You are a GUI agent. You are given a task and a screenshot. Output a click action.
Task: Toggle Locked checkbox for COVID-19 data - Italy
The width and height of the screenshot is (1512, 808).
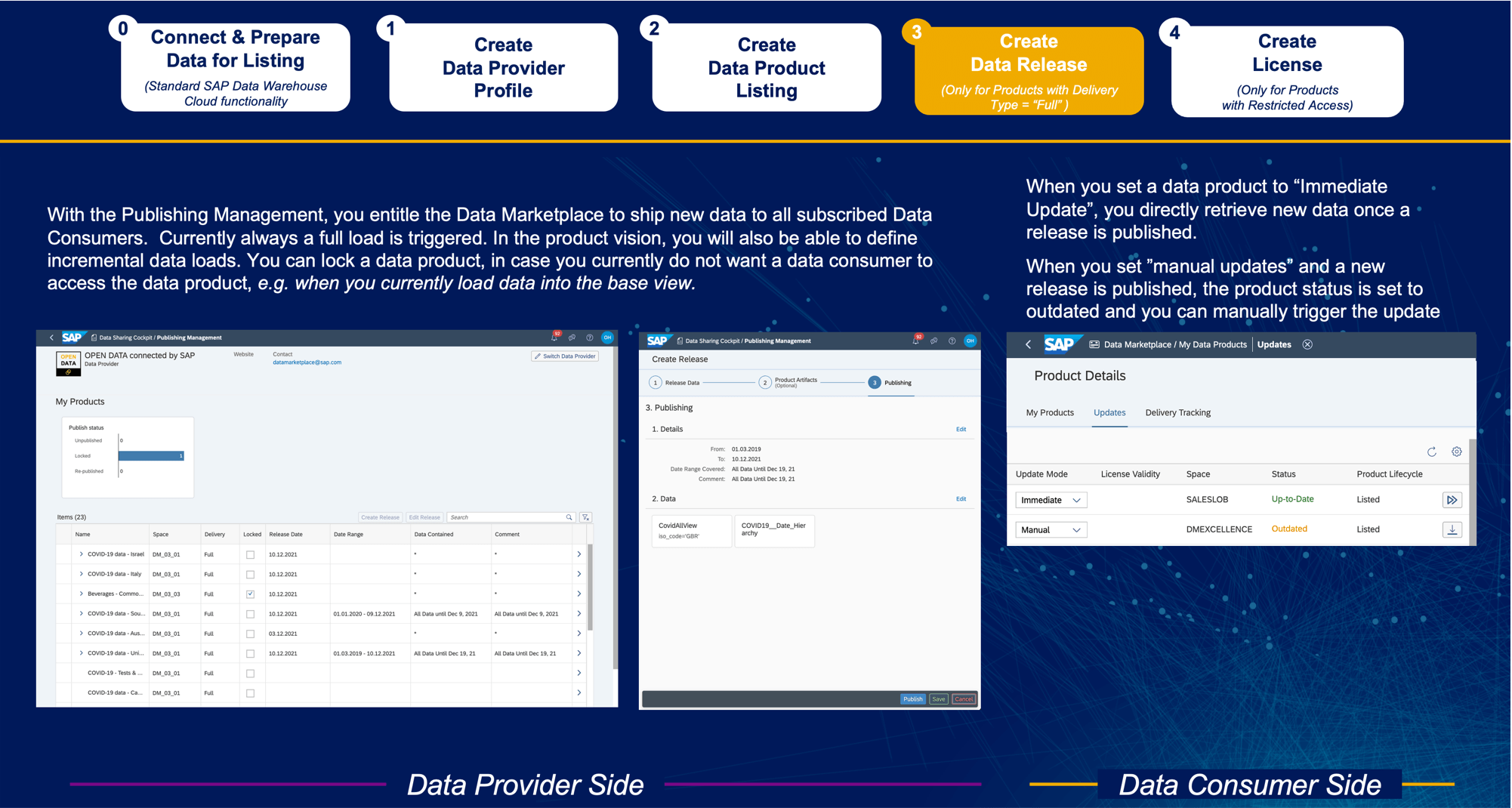[251, 575]
